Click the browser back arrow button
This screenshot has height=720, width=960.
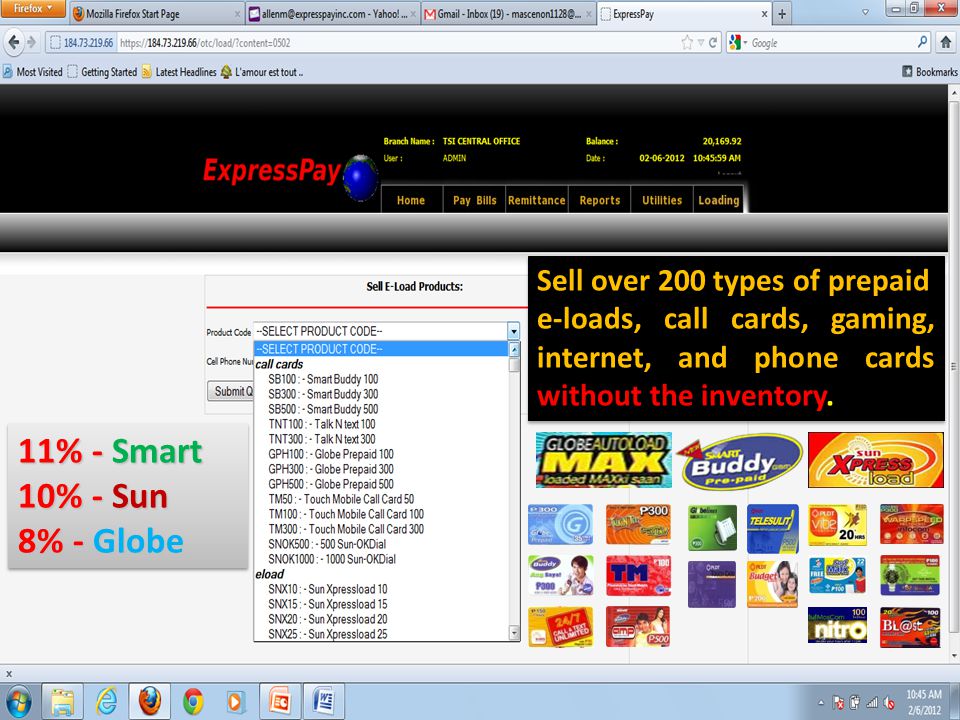(14, 42)
